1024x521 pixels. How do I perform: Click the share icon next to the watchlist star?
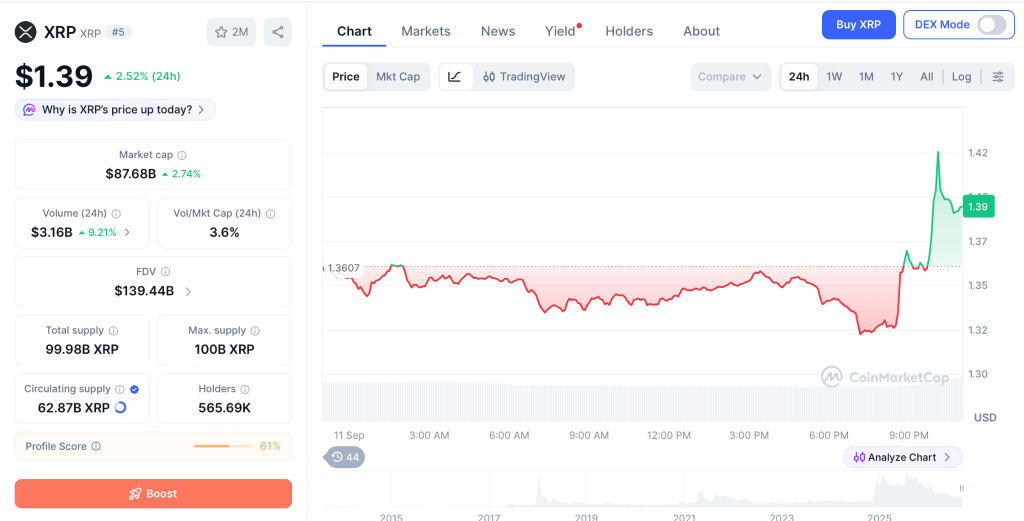click(x=278, y=32)
